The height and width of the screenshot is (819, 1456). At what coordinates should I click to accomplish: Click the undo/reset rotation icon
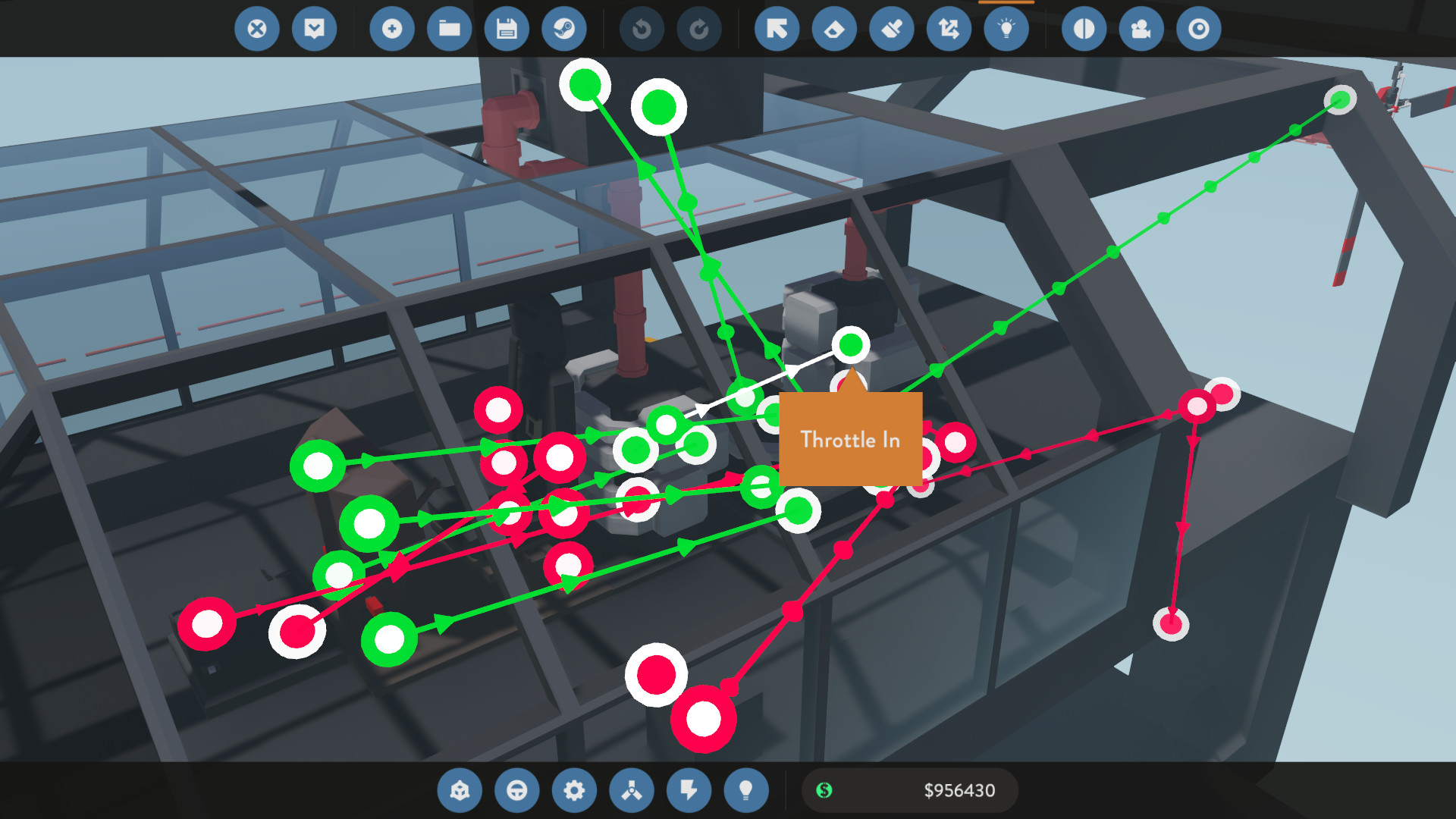(640, 29)
